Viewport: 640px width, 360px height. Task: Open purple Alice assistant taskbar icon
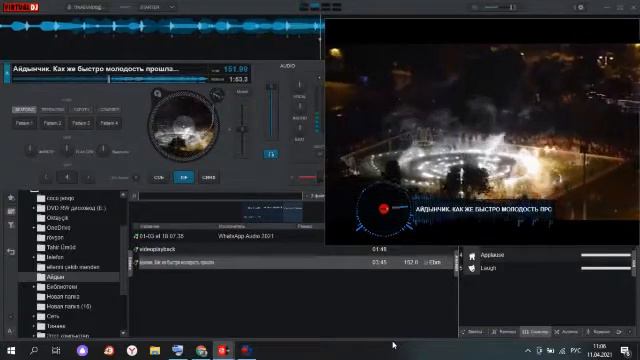point(82,351)
